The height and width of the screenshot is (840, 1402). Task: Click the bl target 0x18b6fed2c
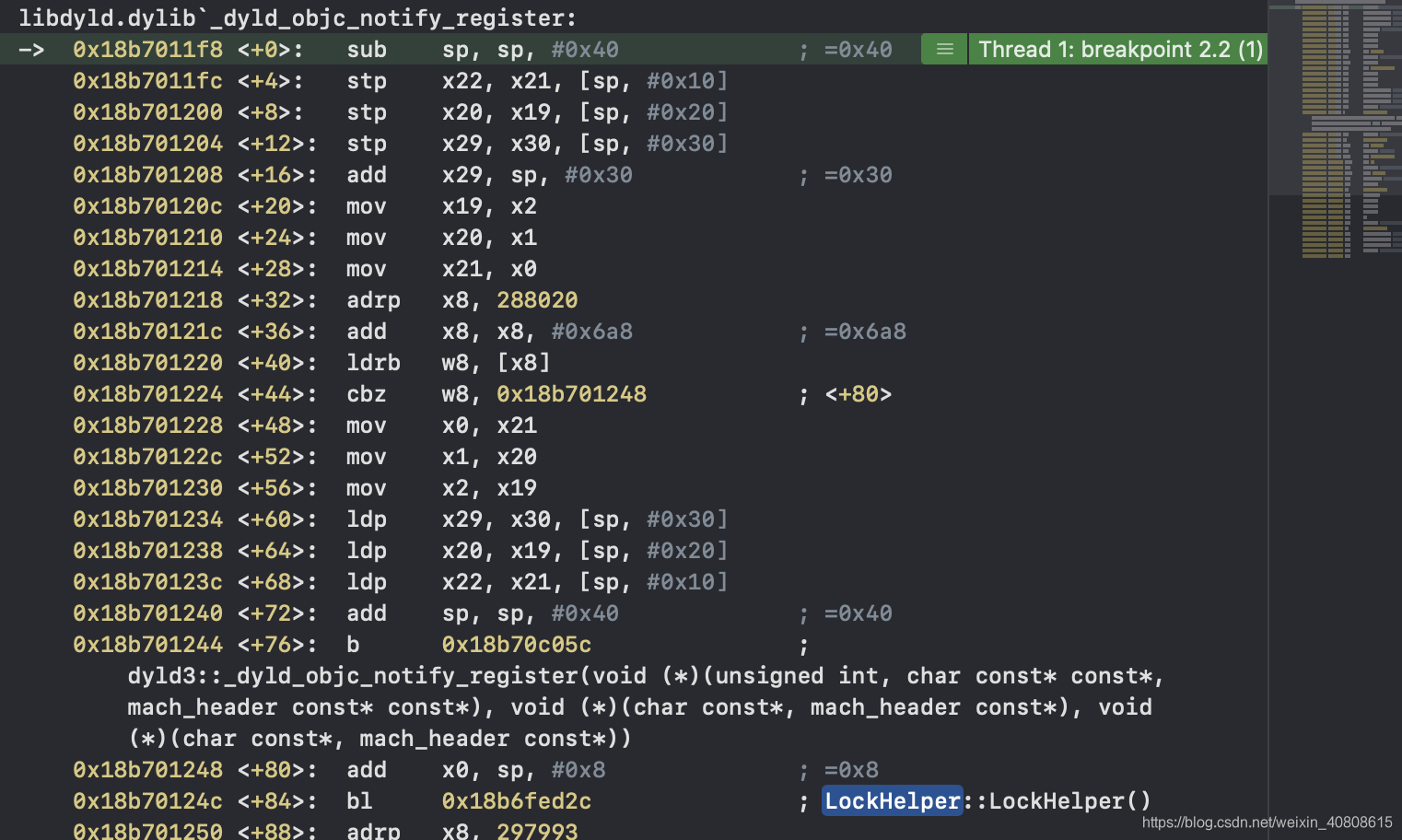[517, 801]
